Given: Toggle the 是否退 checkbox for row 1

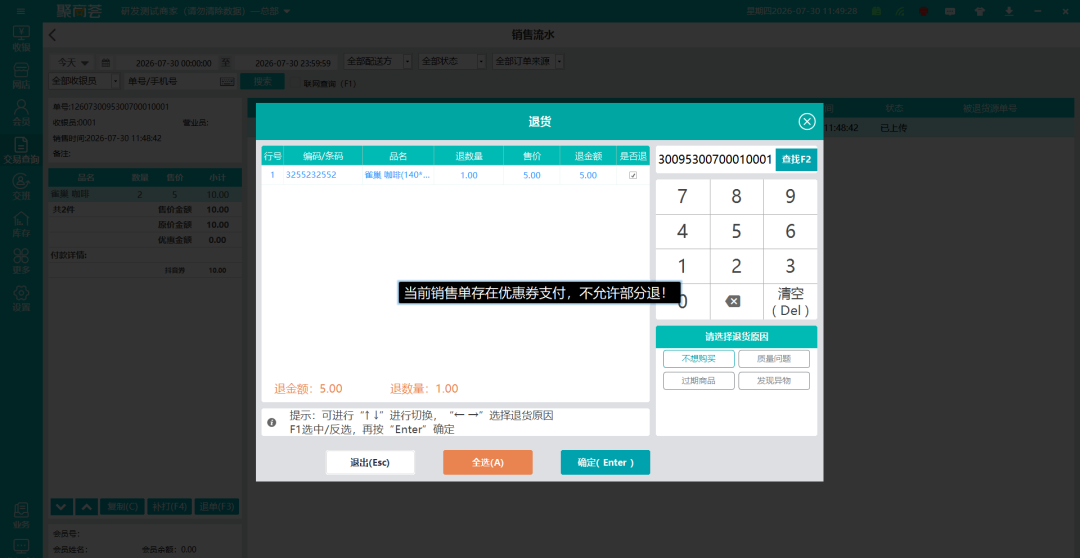Looking at the screenshot, I should (632, 175).
